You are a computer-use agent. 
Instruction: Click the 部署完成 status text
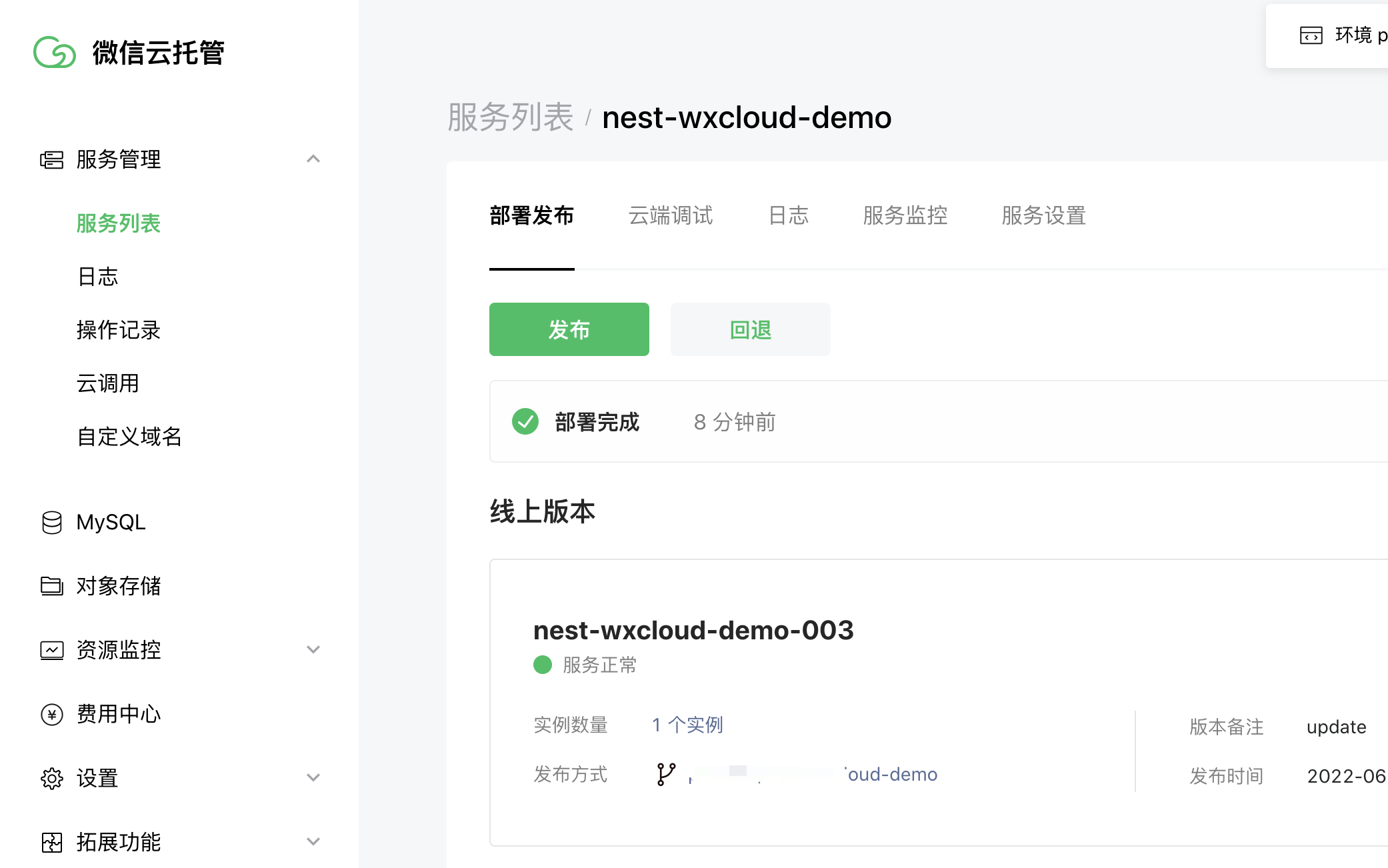(597, 422)
